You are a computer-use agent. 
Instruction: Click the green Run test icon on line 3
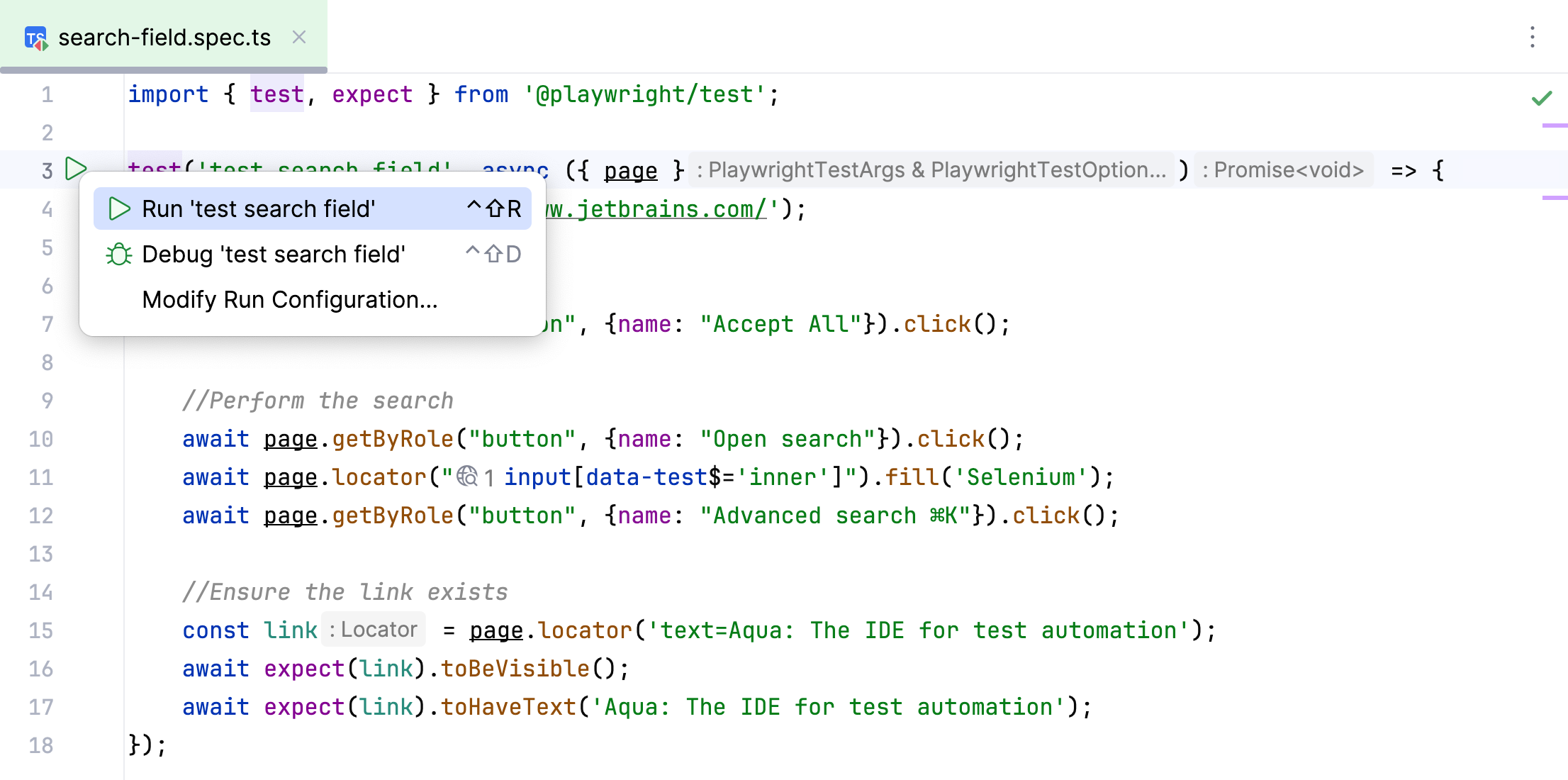78,168
